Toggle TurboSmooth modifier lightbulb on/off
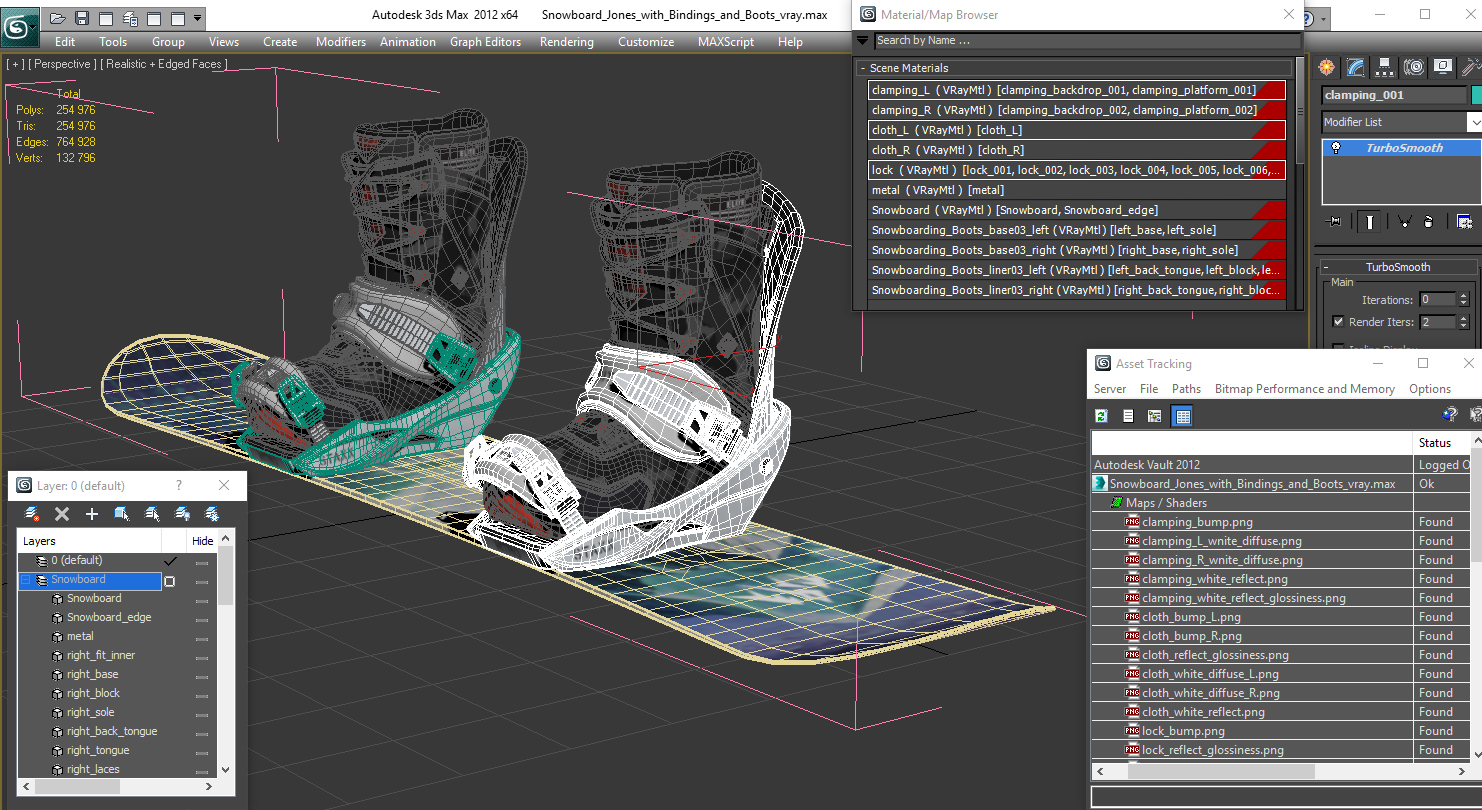Image resolution: width=1482 pixels, height=810 pixels. tap(1335, 148)
